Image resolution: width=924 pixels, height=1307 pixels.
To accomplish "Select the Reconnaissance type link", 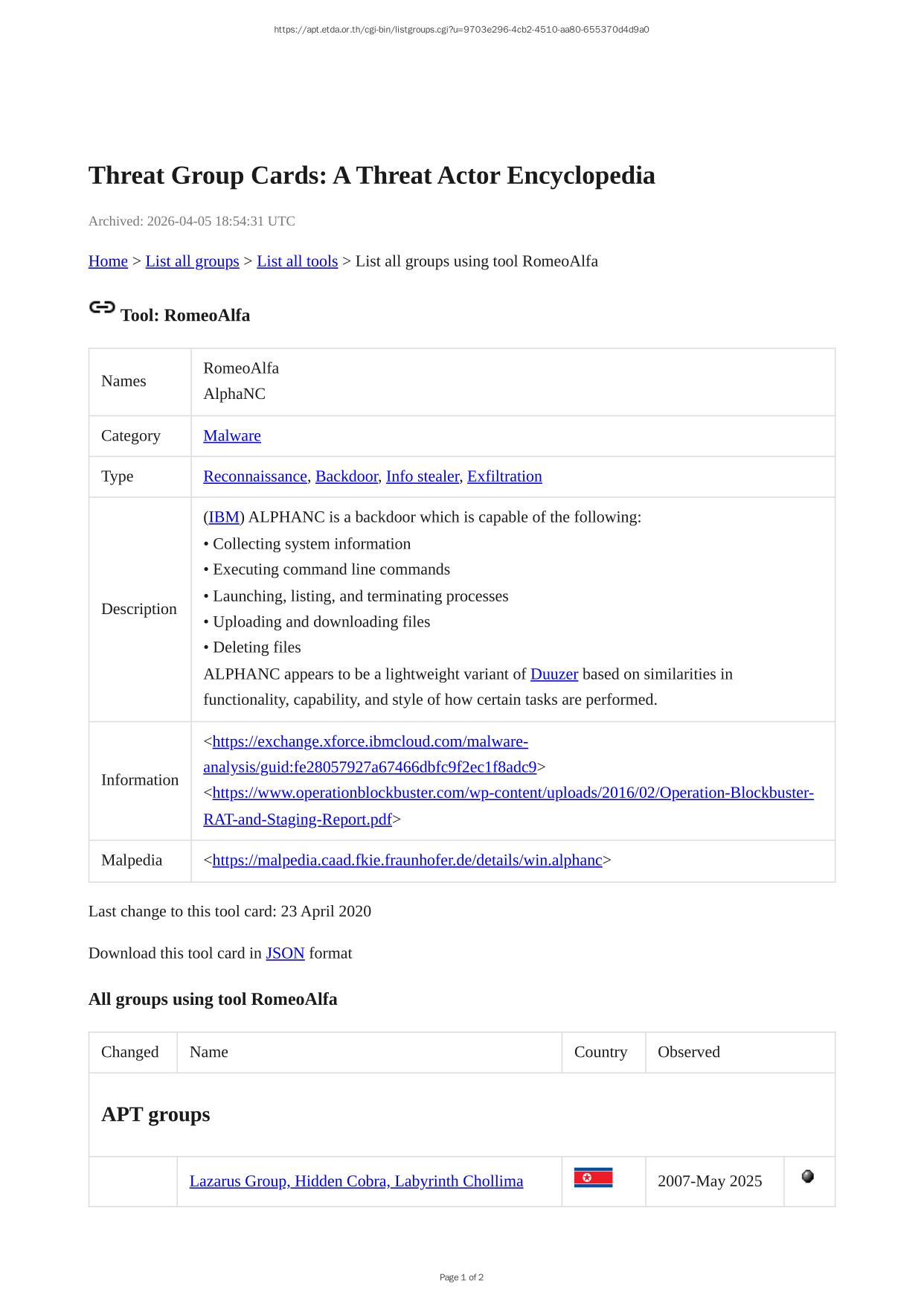I will [x=254, y=476].
